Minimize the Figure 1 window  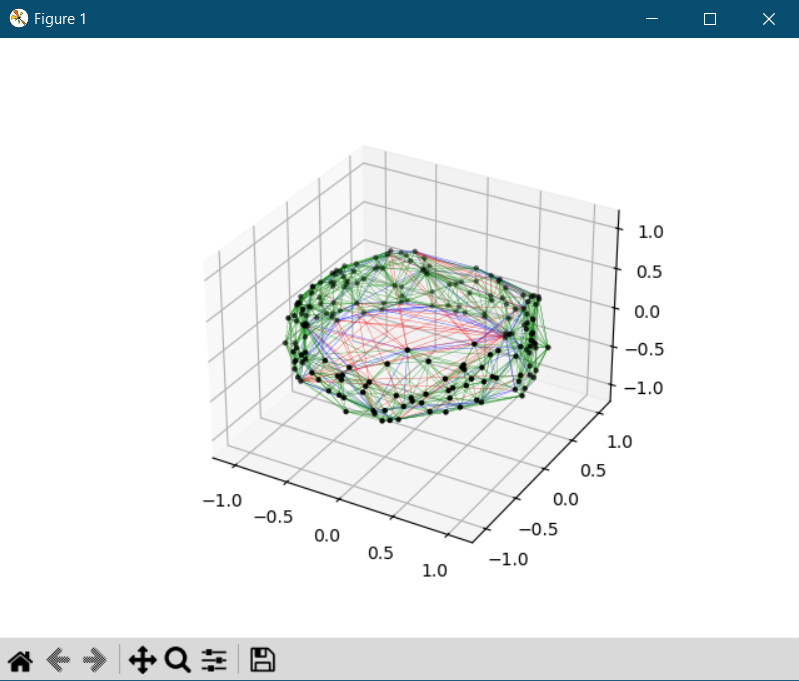[652, 19]
